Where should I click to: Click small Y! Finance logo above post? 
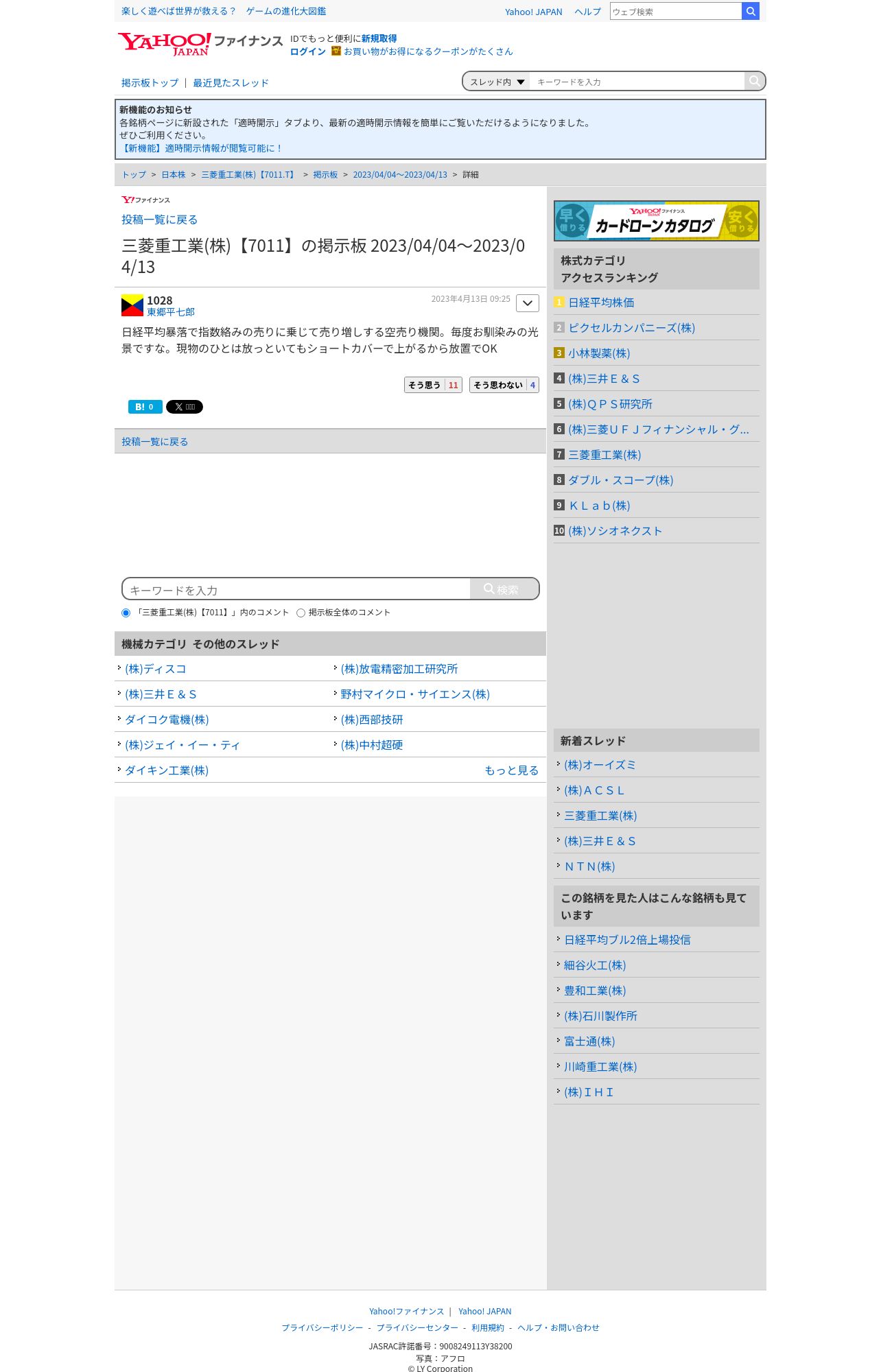point(145,200)
